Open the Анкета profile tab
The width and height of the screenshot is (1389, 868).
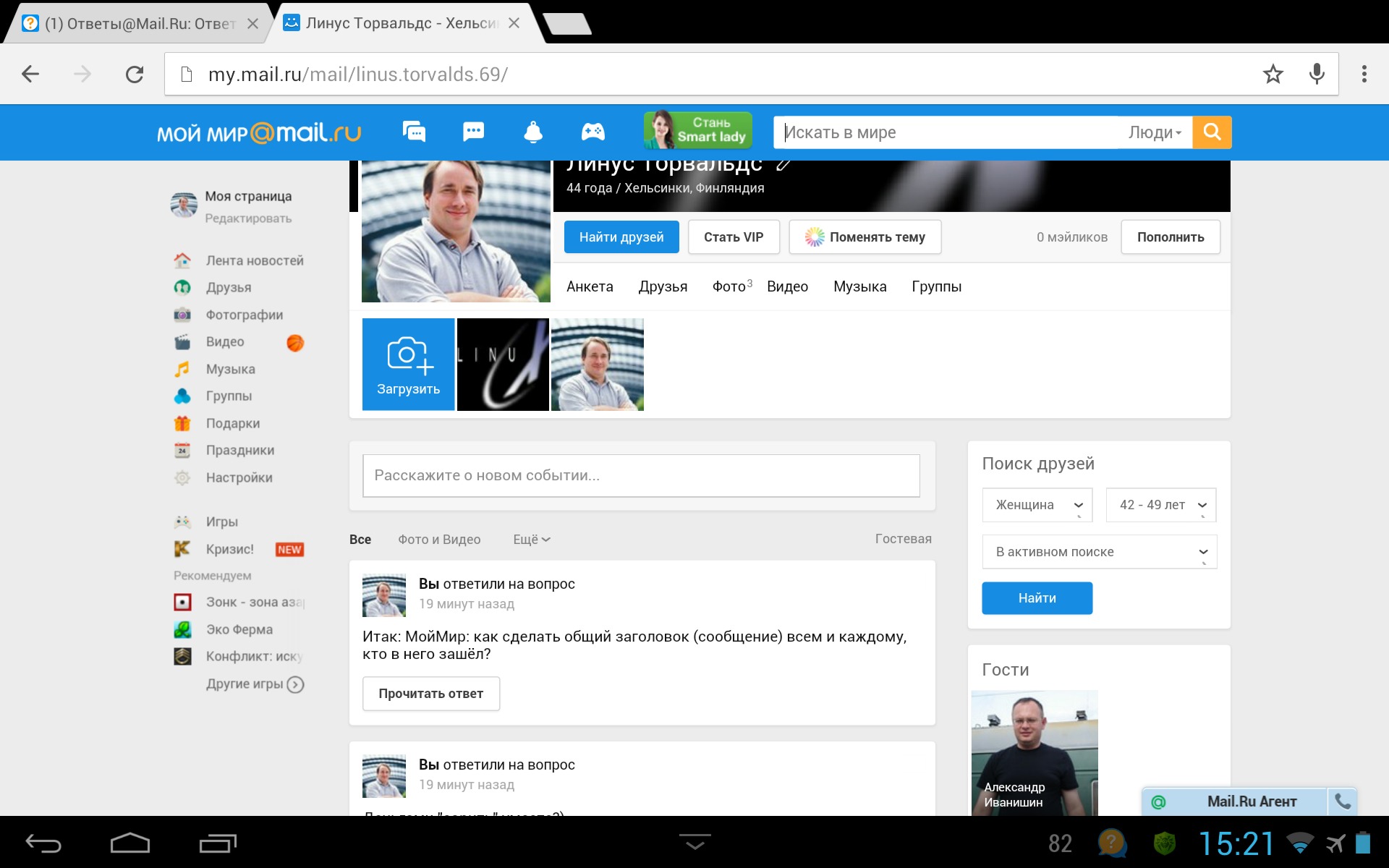tap(590, 286)
